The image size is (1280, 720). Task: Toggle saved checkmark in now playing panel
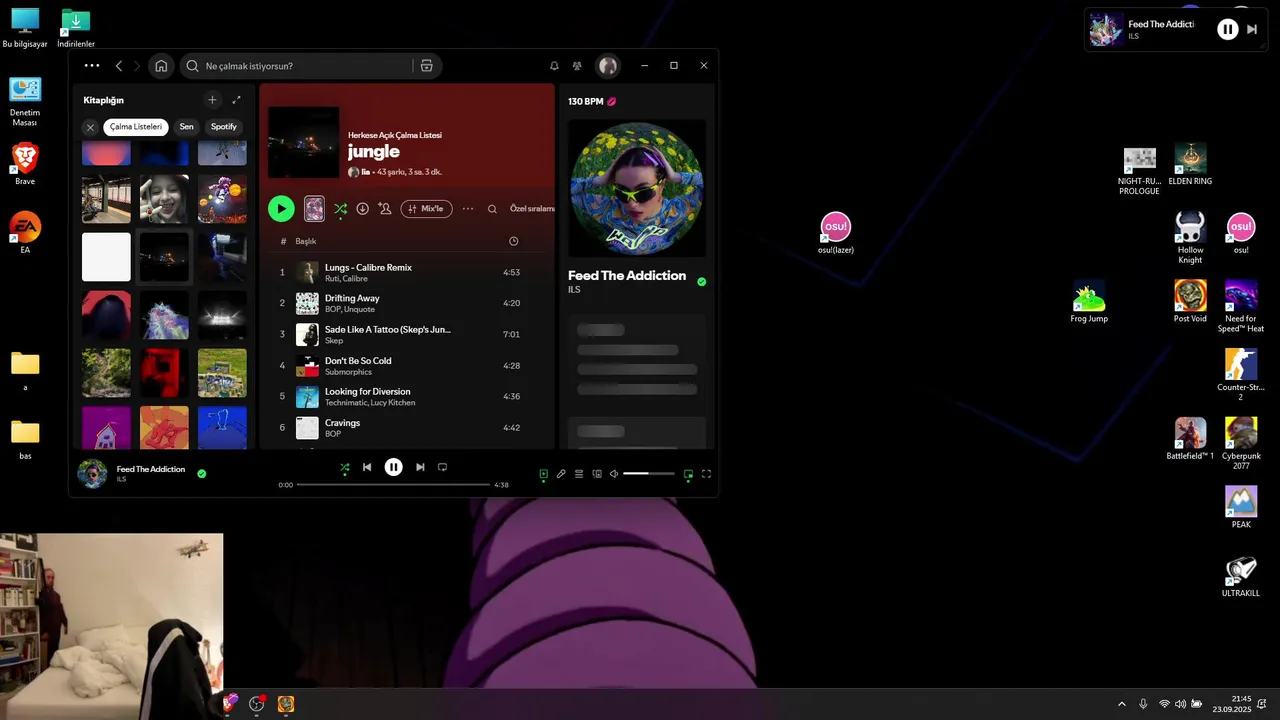point(701,282)
